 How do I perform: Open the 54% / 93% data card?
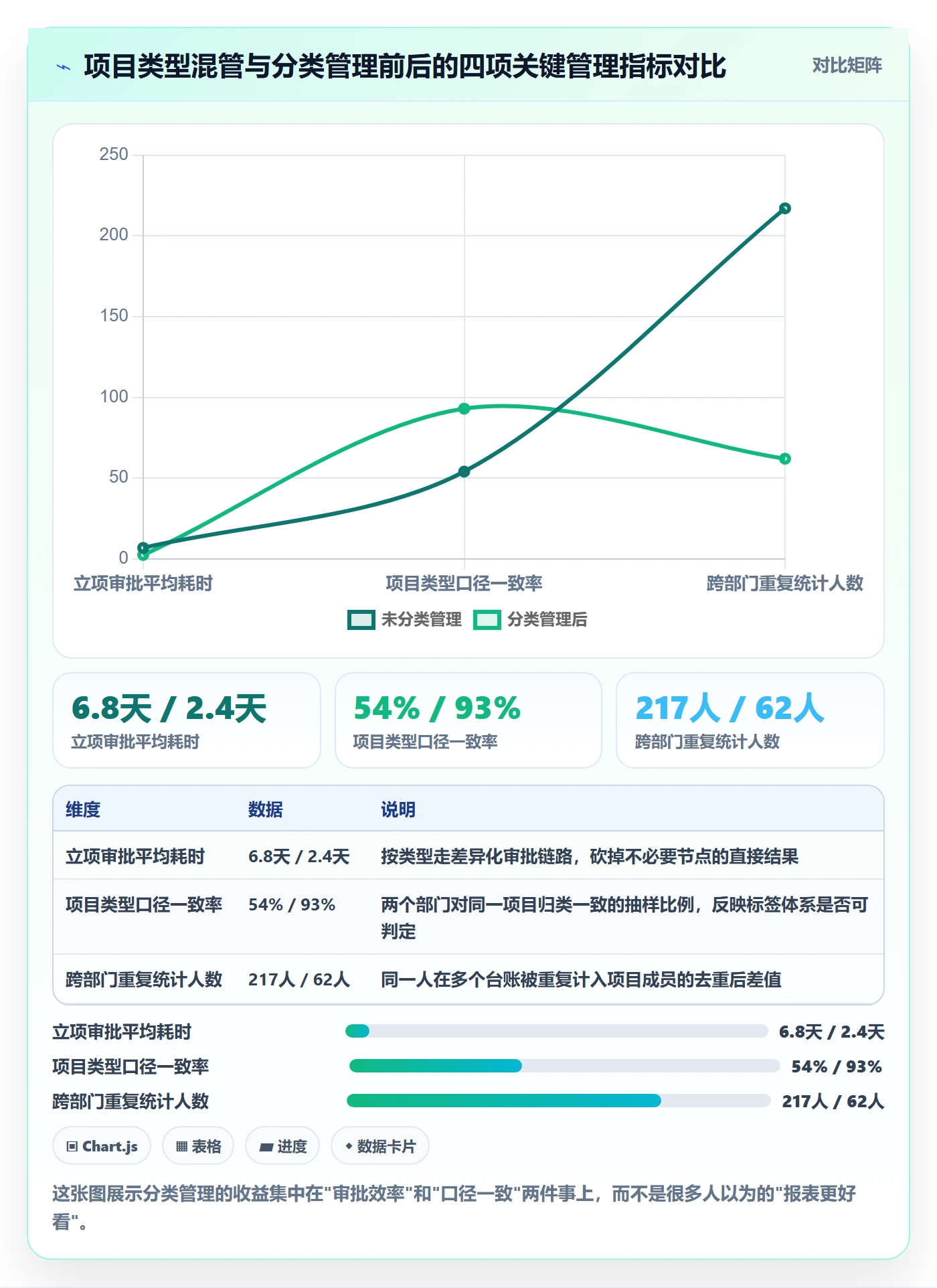click(468, 720)
